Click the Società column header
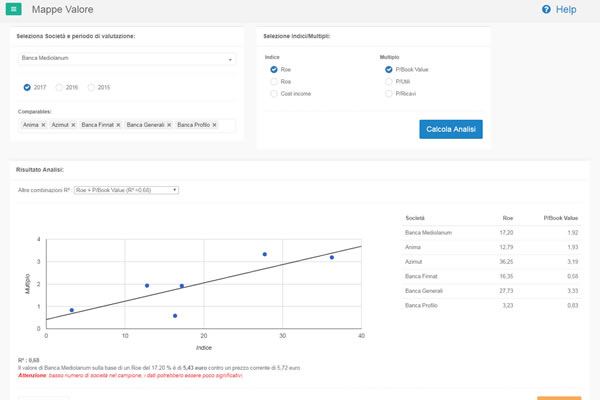 coord(415,218)
